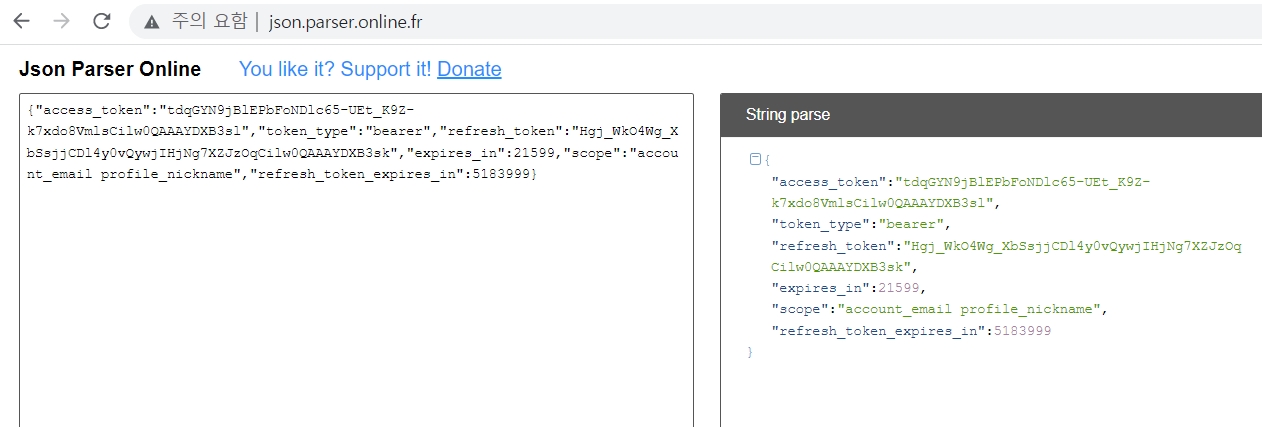Click the "You like it? Support it!" text

coord(335,69)
